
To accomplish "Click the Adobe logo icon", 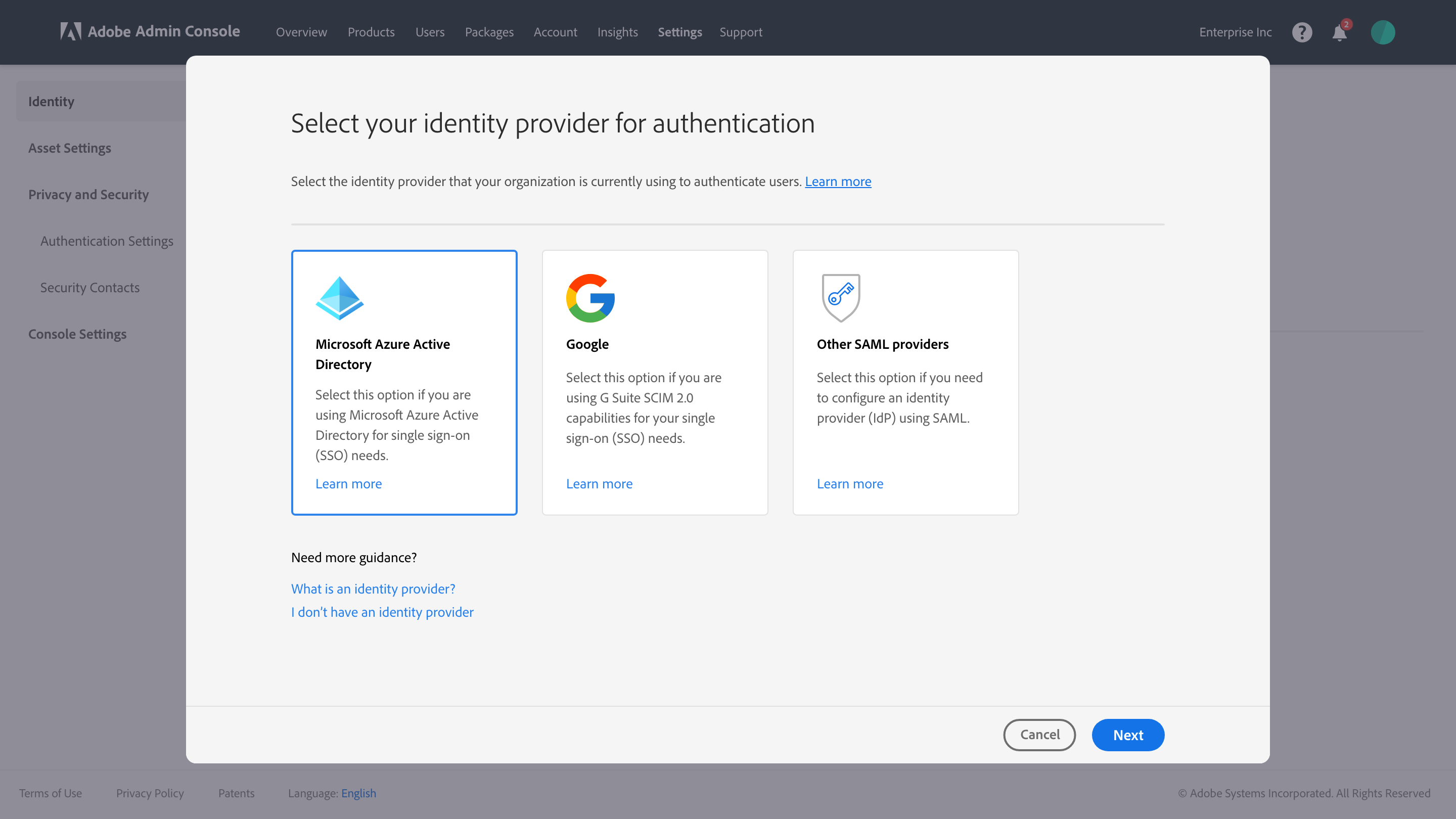I will (x=71, y=31).
